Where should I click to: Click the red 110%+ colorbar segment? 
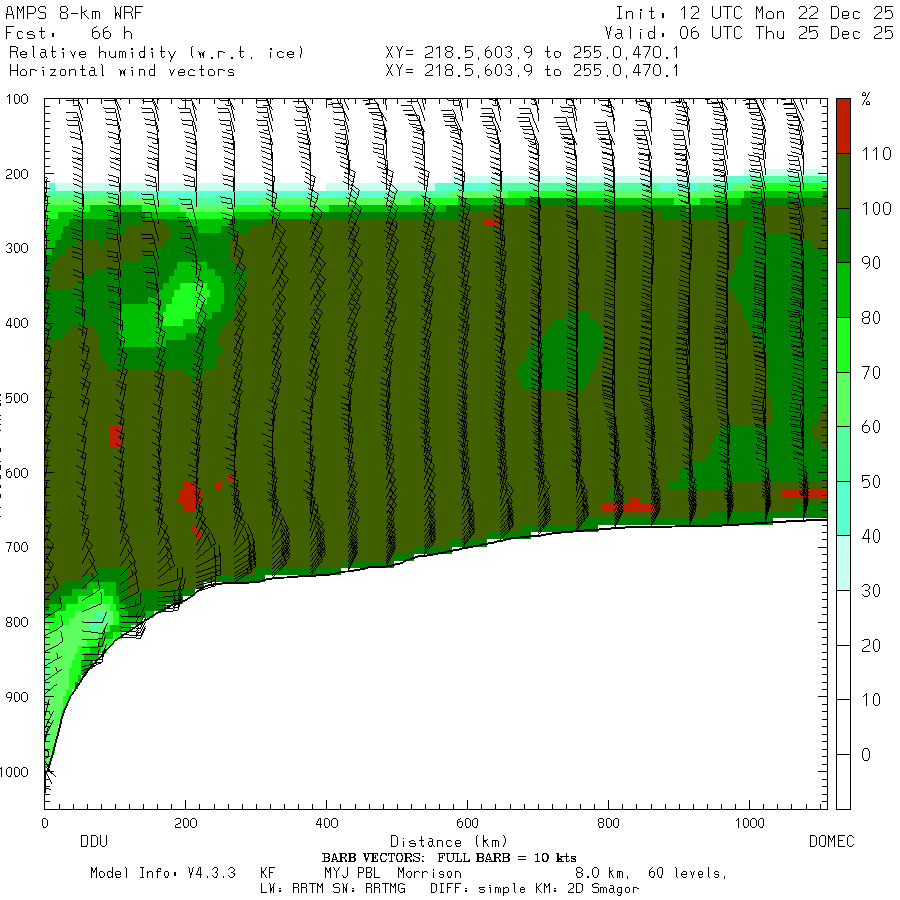(x=843, y=126)
